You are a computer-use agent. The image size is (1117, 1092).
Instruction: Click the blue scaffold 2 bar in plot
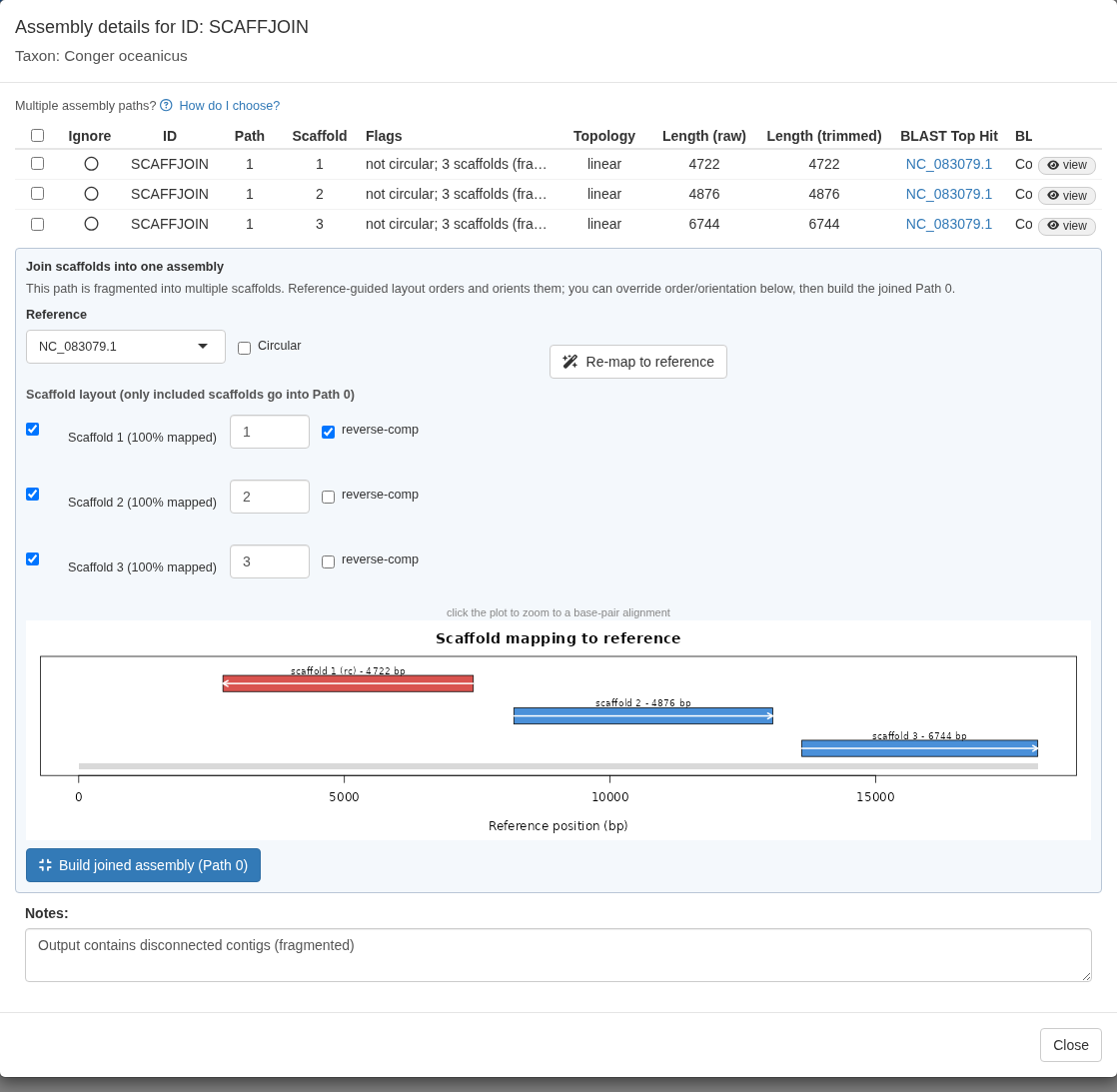click(643, 716)
